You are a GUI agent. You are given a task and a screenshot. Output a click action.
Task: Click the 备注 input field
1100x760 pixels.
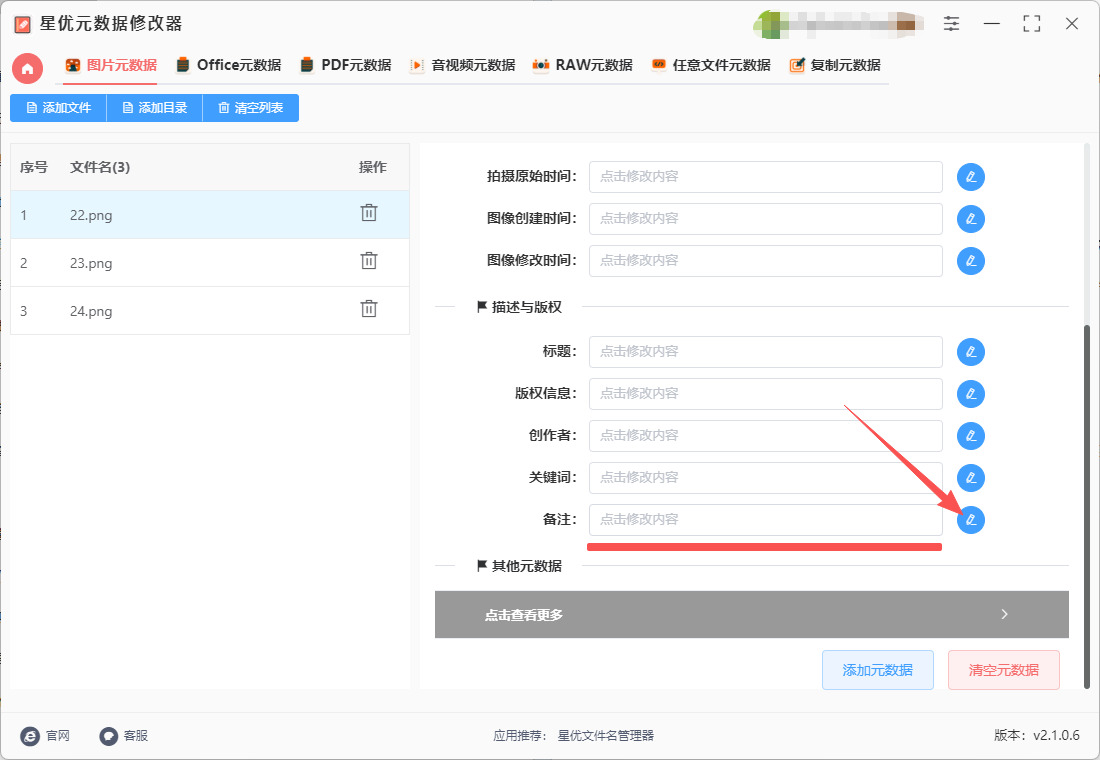coord(765,520)
